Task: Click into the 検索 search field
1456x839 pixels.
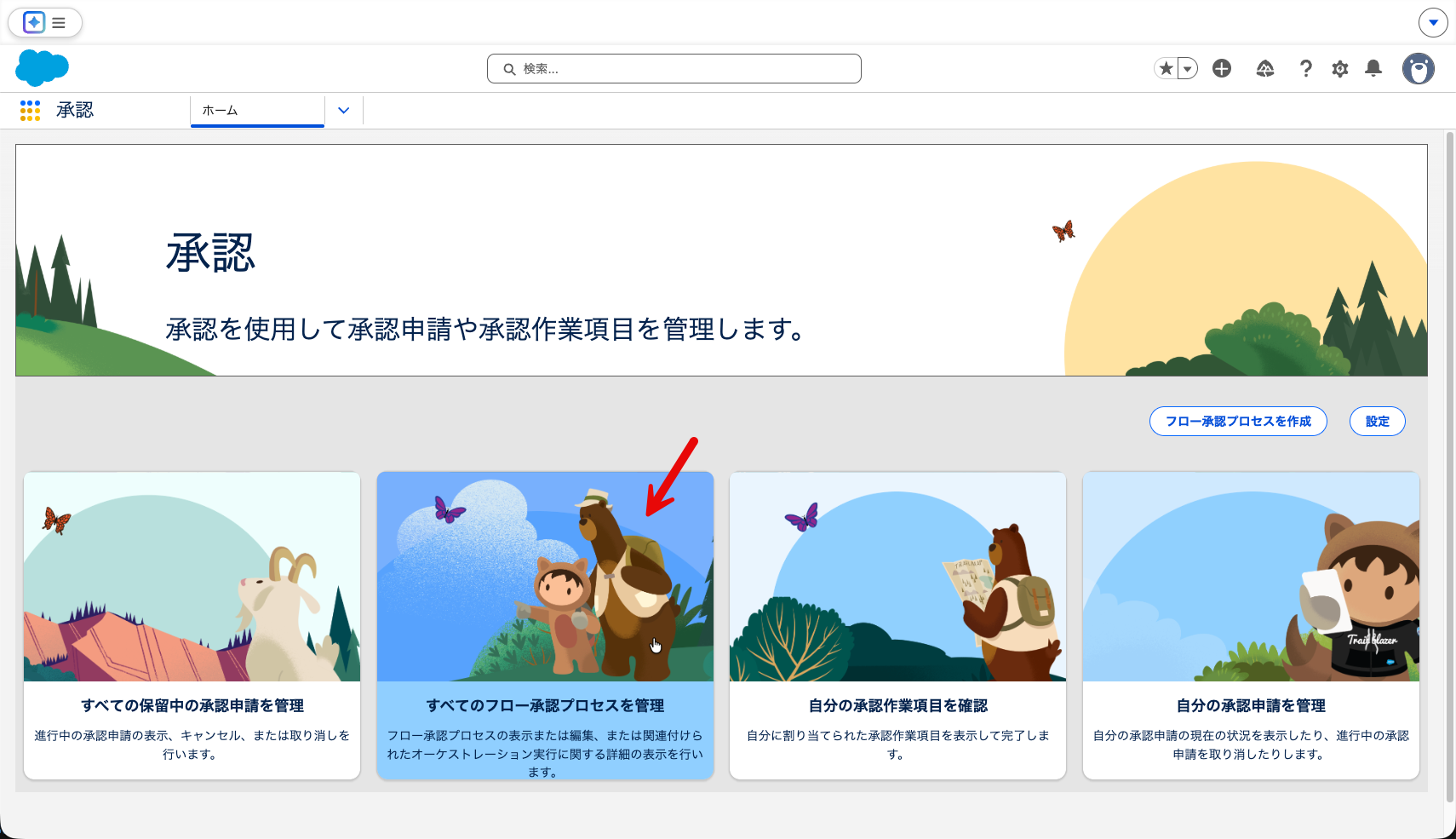Action: point(674,68)
